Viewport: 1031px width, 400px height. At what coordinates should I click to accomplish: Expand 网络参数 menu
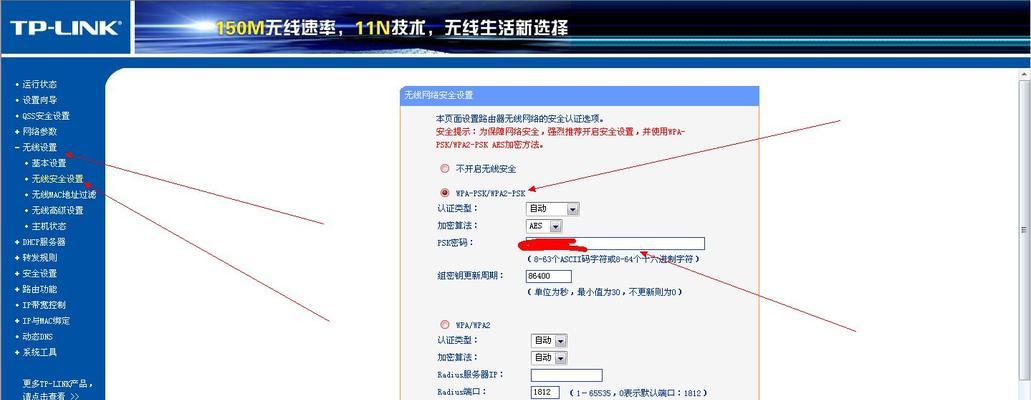[39, 132]
